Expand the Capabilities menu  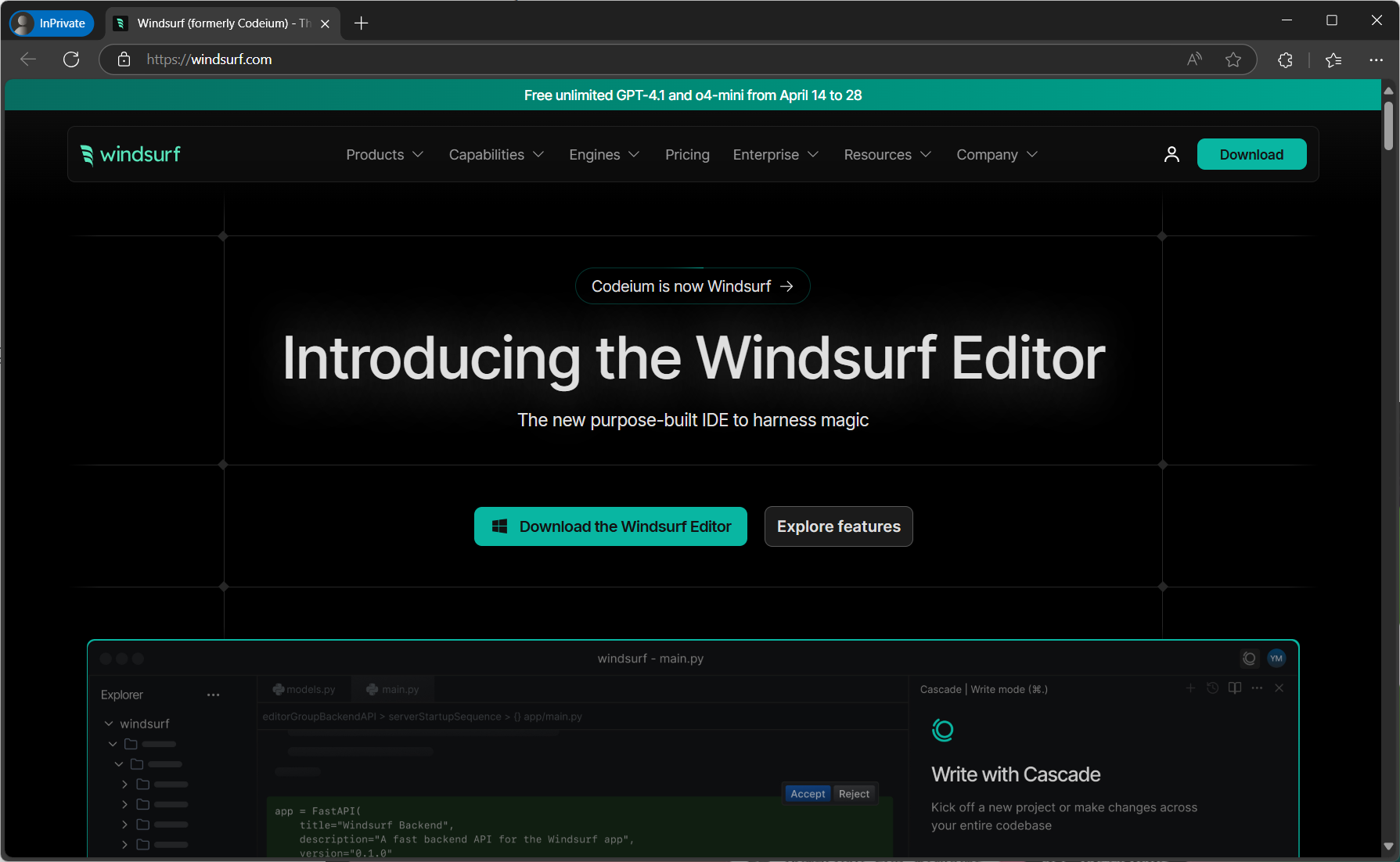pyautogui.click(x=496, y=155)
